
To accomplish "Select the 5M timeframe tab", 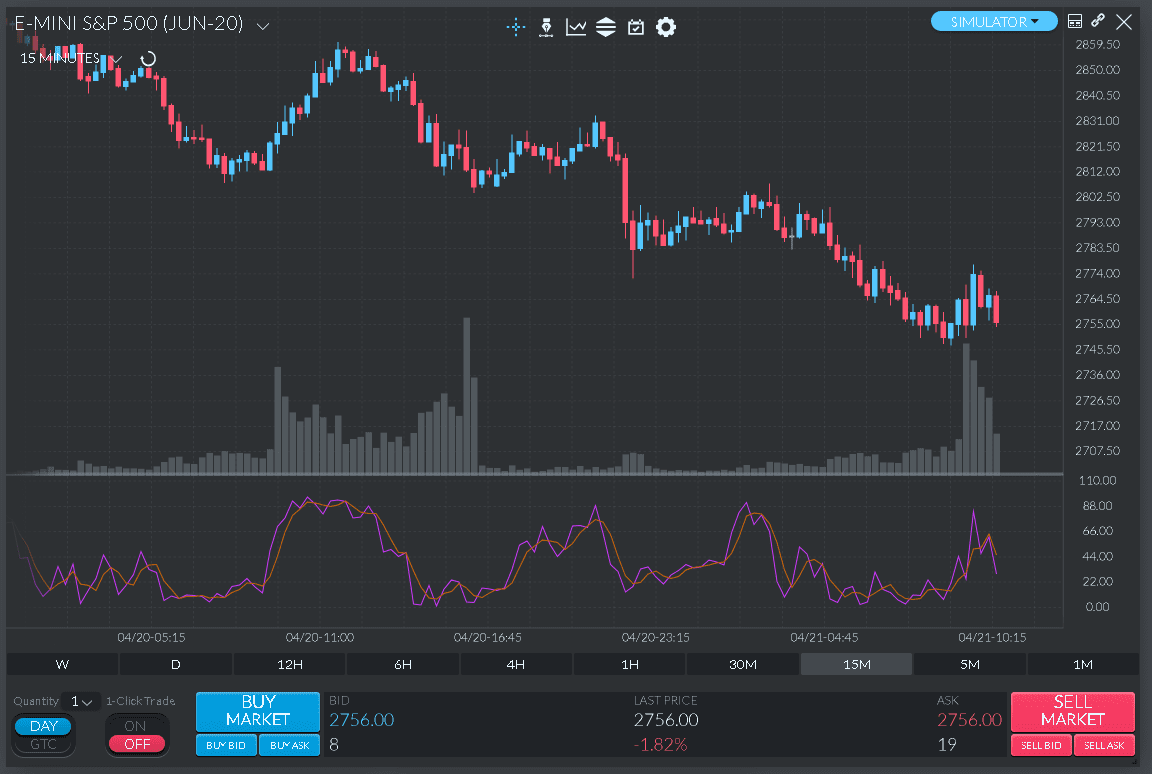I will point(970,663).
